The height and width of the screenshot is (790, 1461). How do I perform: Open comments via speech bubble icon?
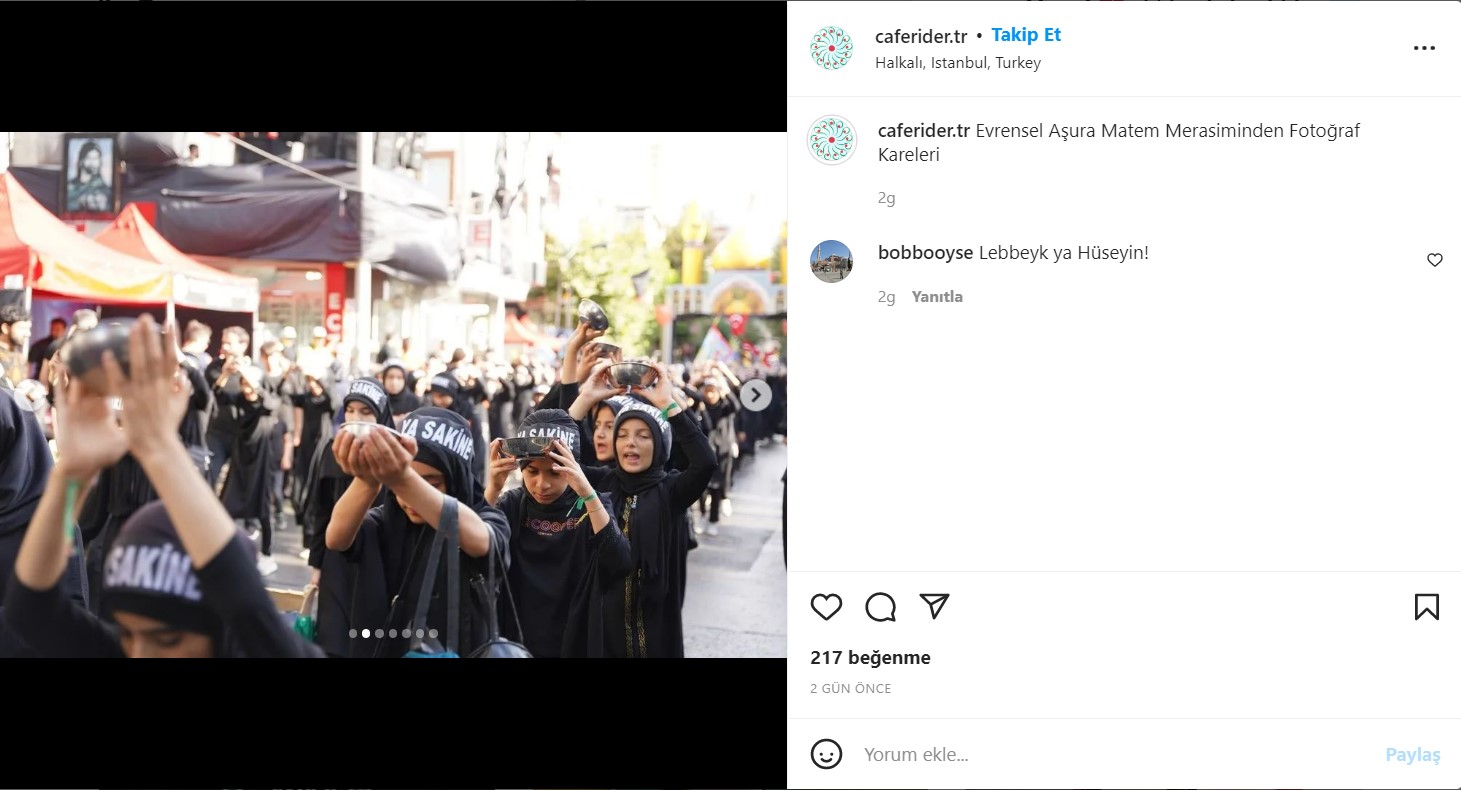[x=880, y=607]
